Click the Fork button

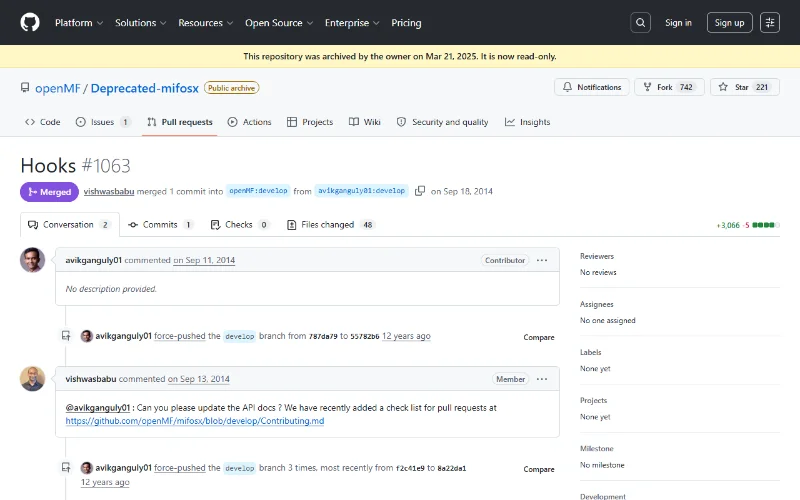(x=669, y=87)
